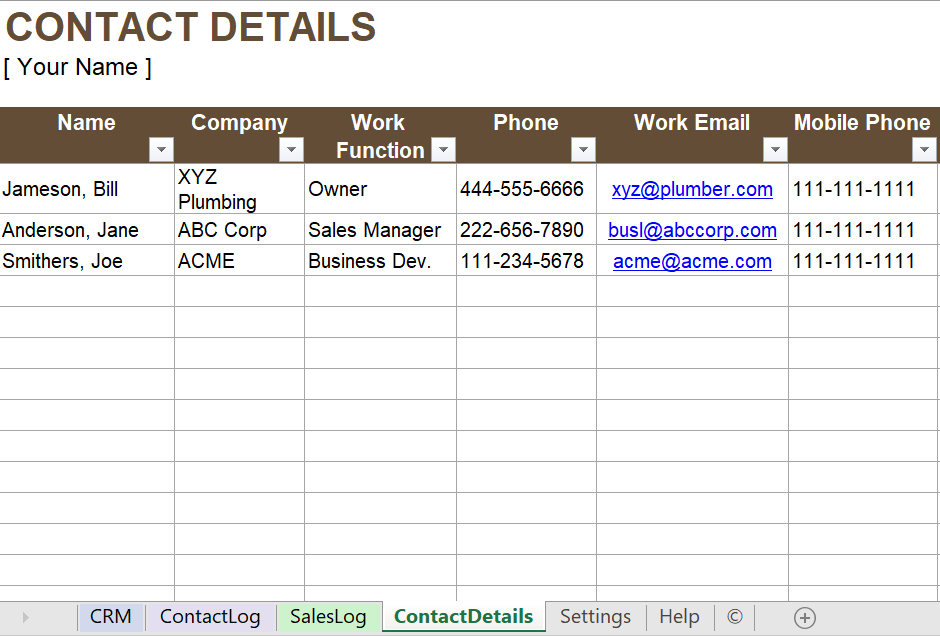The height and width of the screenshot is (636, 940).
Task: Open the Phone column filter dropdown
Action: [x=583, y=150]
